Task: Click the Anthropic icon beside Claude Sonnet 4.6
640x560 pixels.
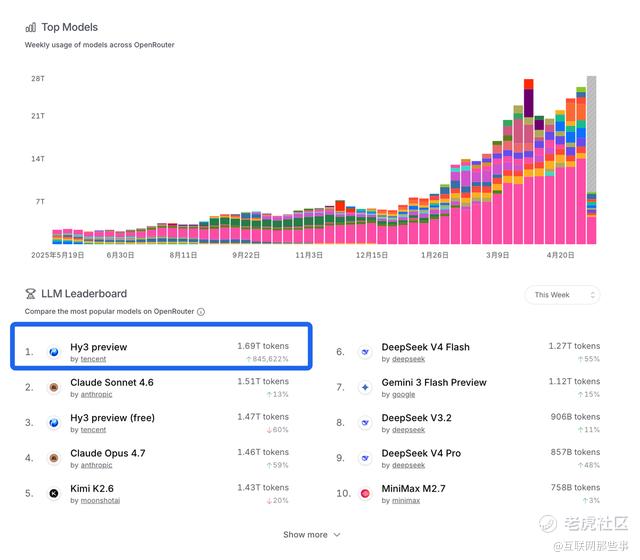Action: (x=53, y=387)
